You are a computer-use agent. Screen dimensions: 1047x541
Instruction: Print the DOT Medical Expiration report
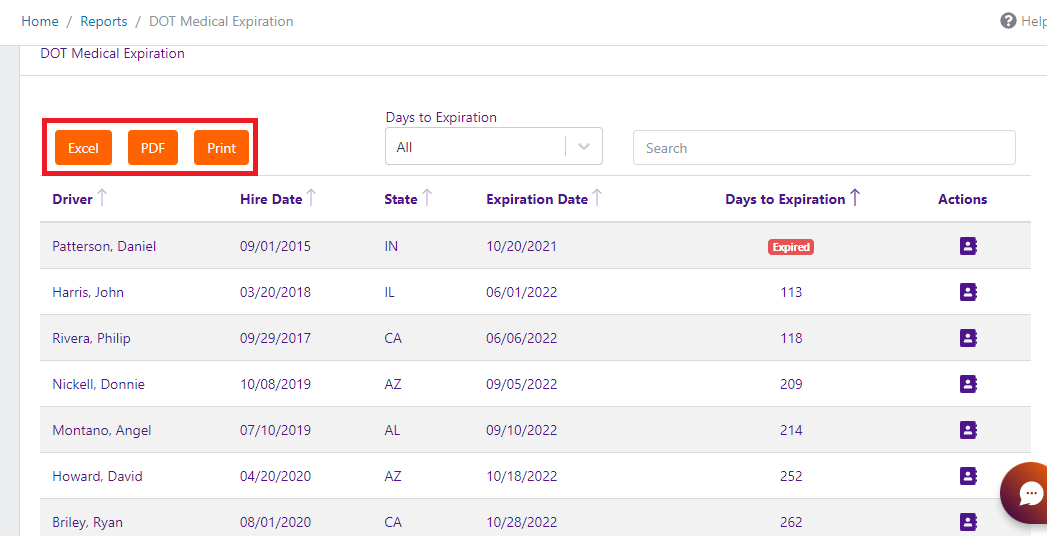point(221,148)
